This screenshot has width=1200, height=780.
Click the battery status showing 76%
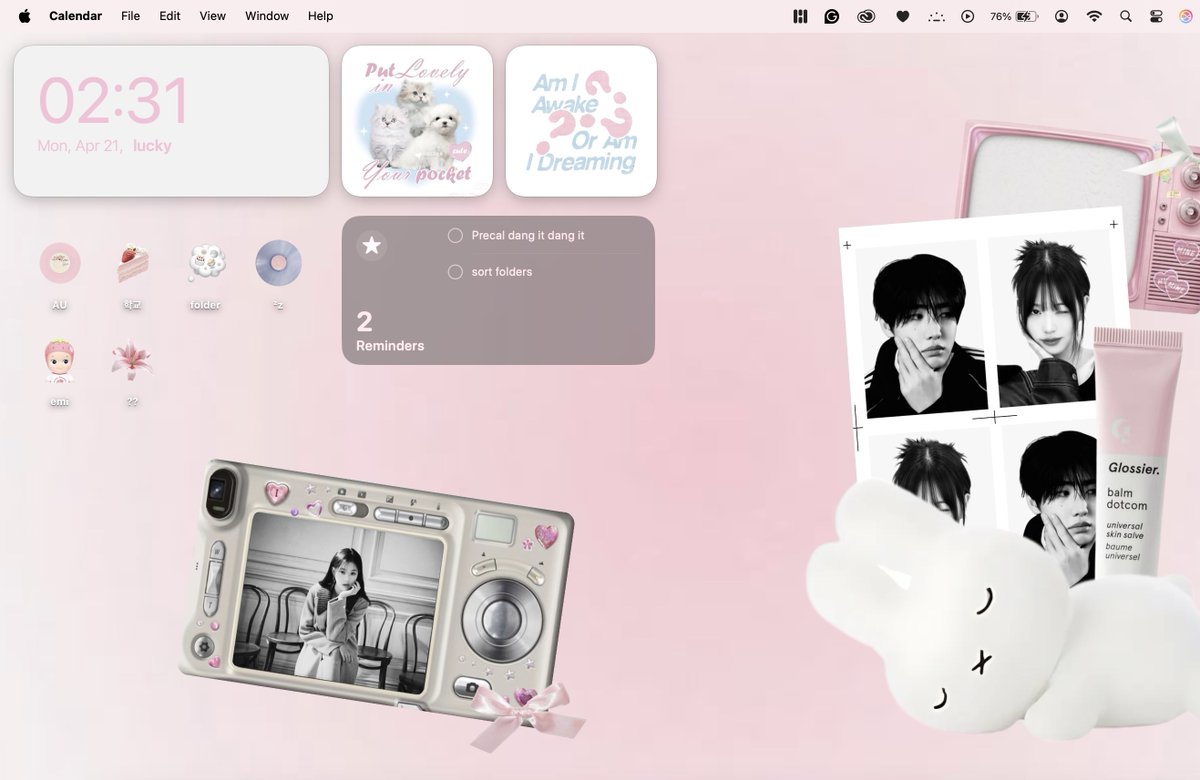tap(1014, 16)
